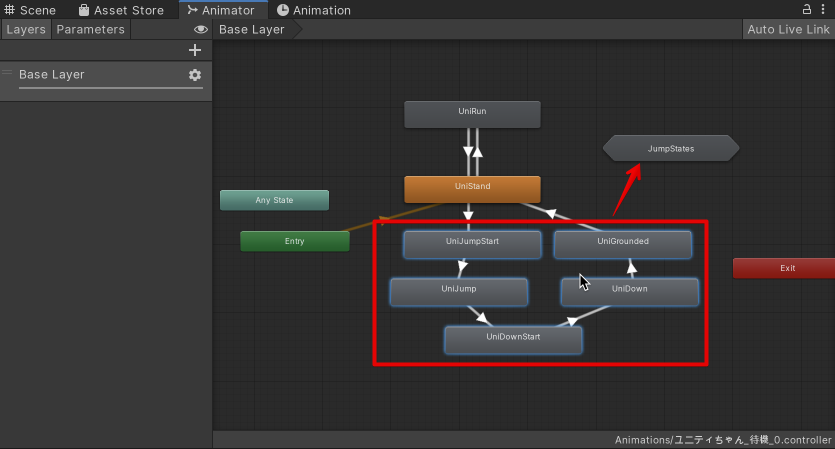The height and width of the screenshot is (449, 835).
Task: Select transition arrow from UniJumpStart to UniJump
Action: tap(462, 265)
